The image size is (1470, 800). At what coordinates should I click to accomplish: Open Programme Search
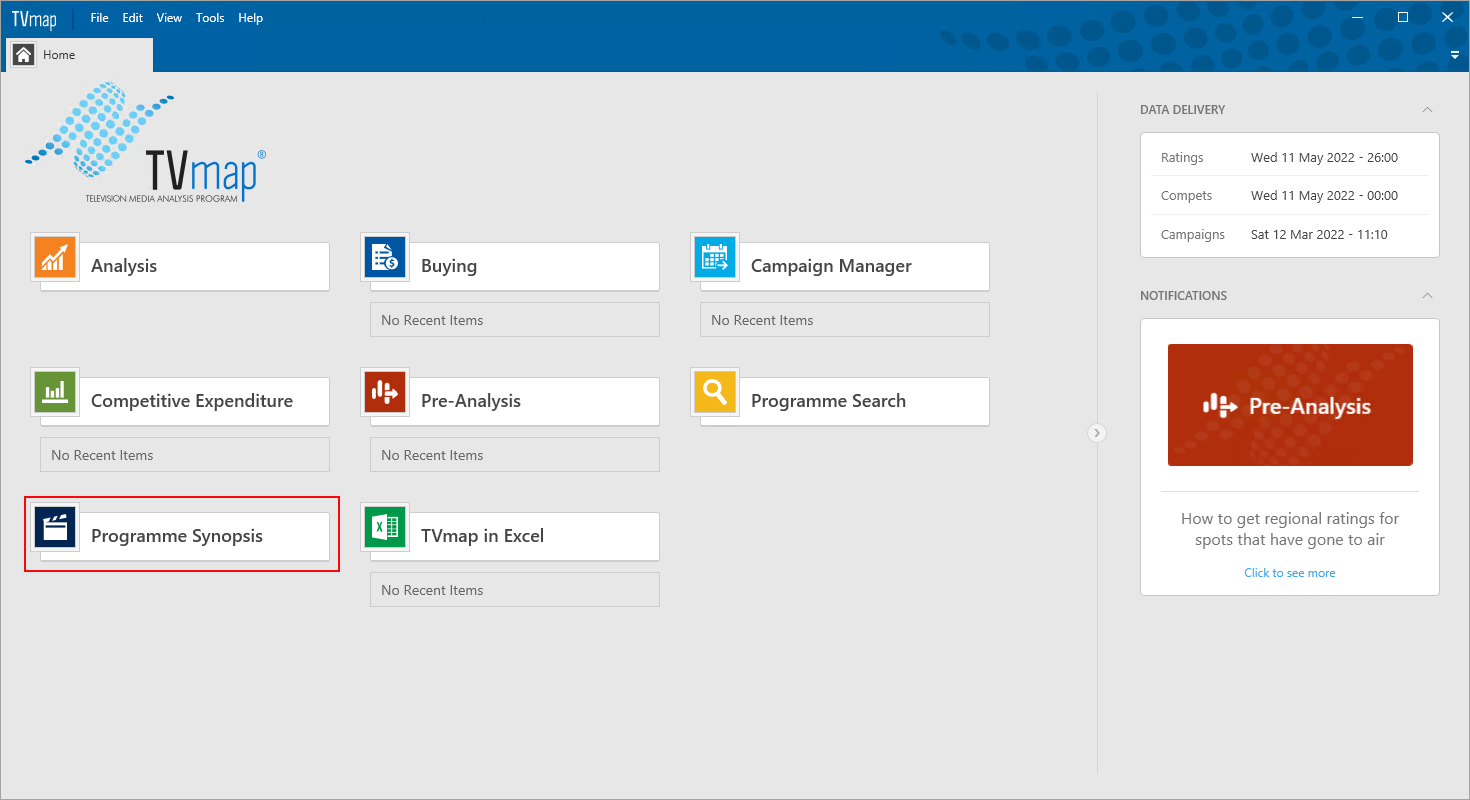click(x=845, y=401)
